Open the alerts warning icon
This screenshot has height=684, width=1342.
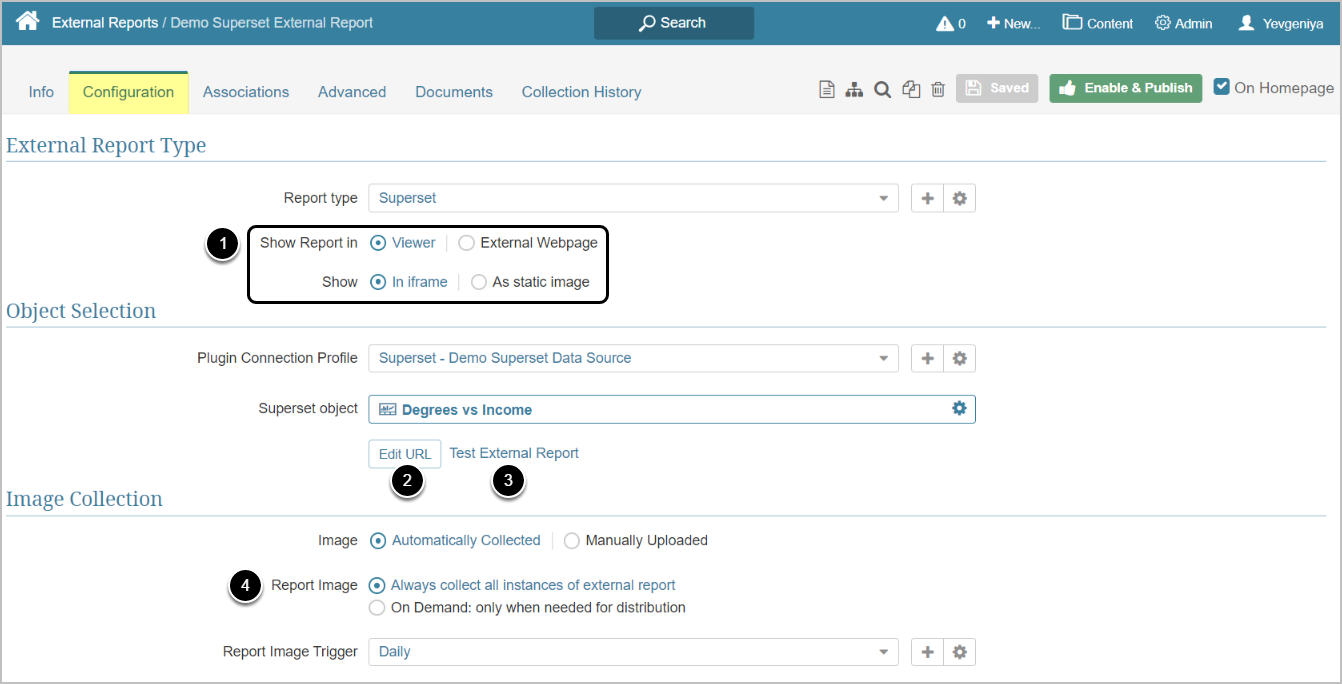point(945,23)
